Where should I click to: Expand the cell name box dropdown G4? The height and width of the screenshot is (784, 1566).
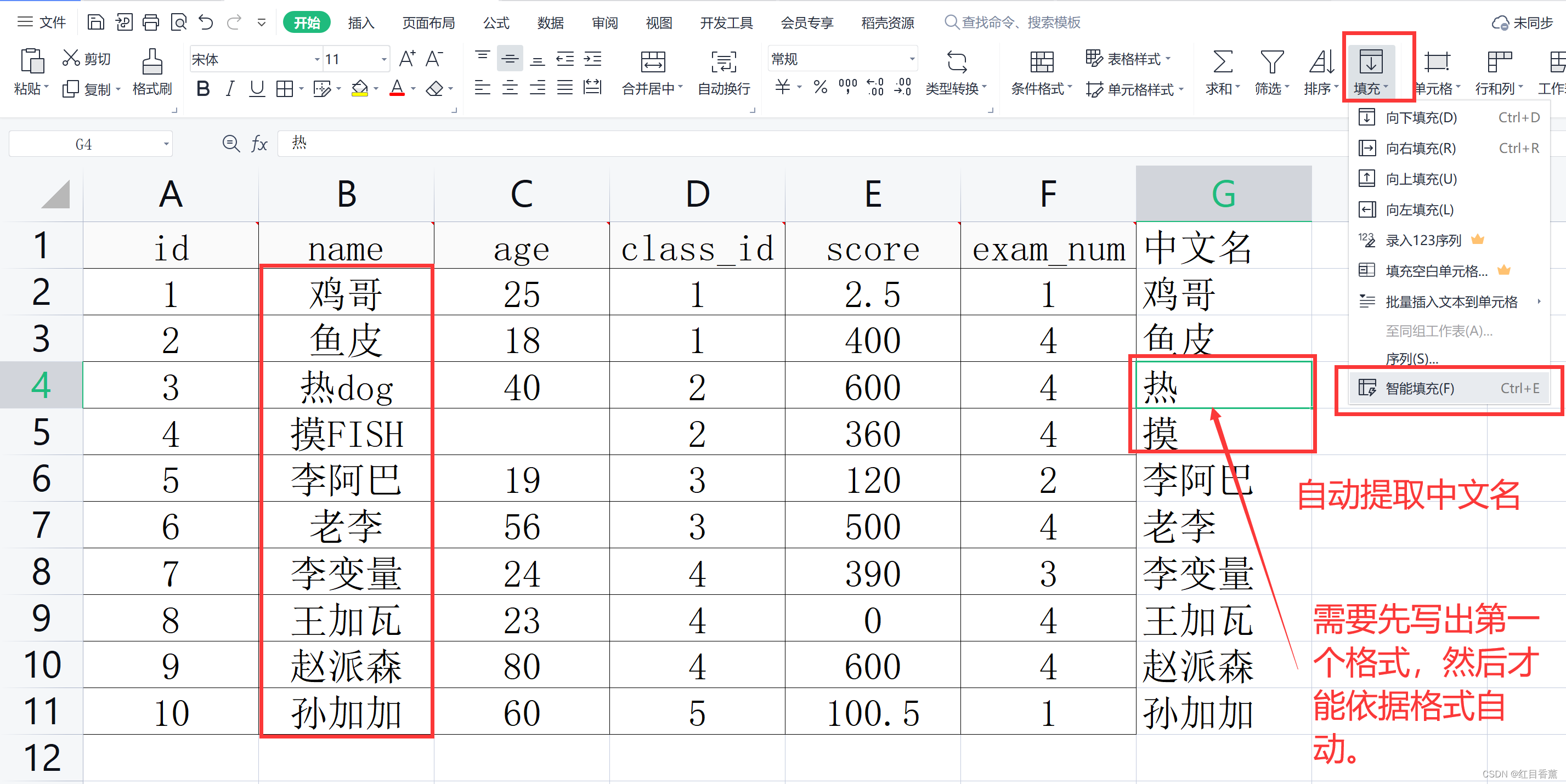point(165,145)
